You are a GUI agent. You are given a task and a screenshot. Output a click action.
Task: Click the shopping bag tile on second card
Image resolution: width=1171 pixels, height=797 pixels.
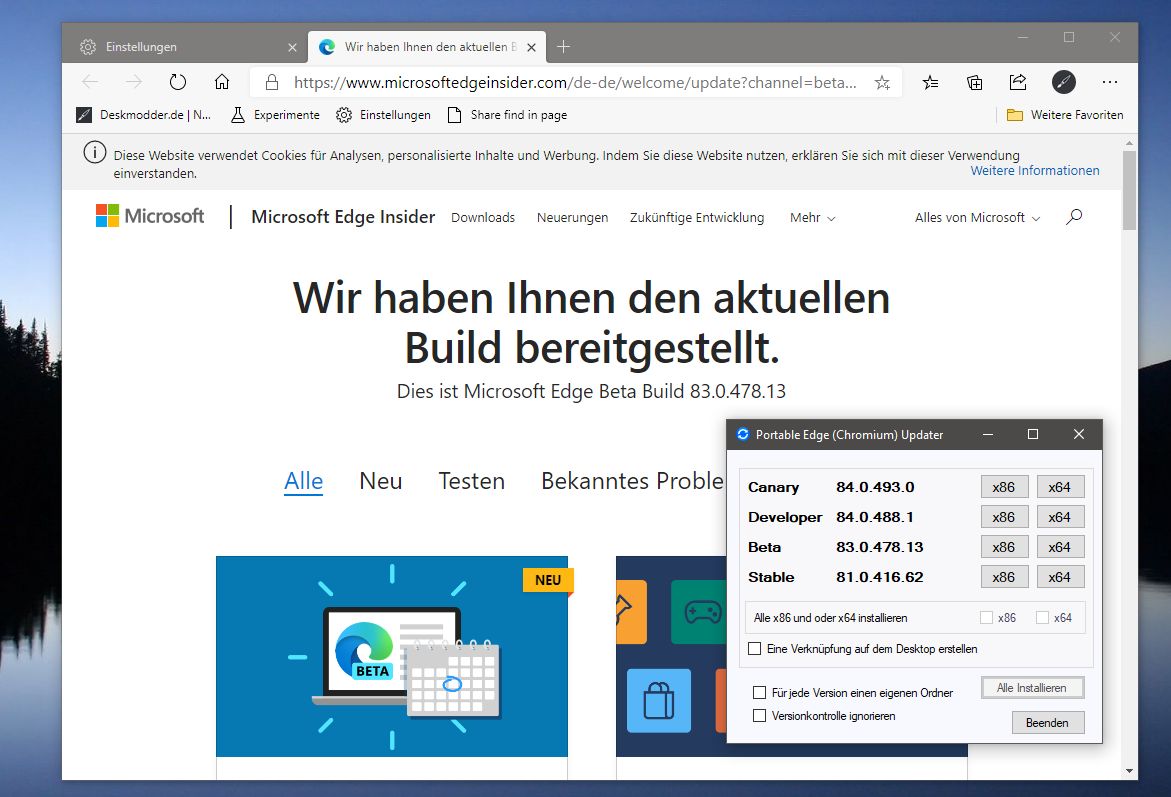coord(659,700)
